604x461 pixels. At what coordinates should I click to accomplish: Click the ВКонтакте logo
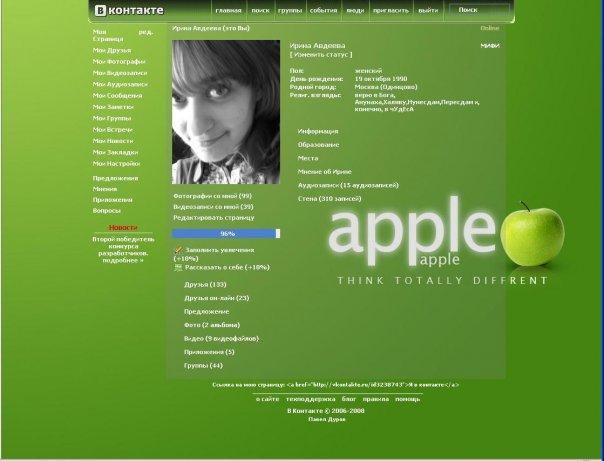(129, 10)
